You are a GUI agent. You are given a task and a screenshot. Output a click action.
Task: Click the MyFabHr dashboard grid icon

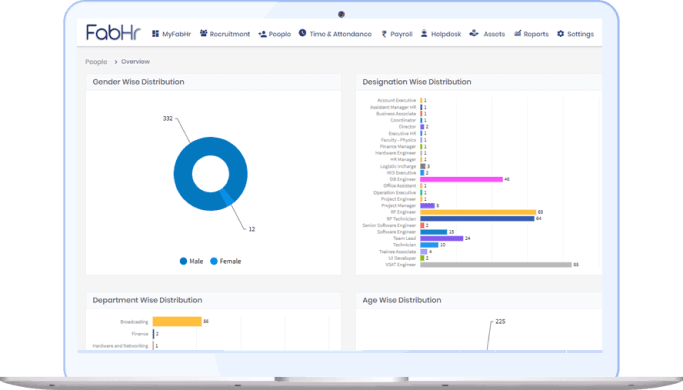(x=156, y=34)
